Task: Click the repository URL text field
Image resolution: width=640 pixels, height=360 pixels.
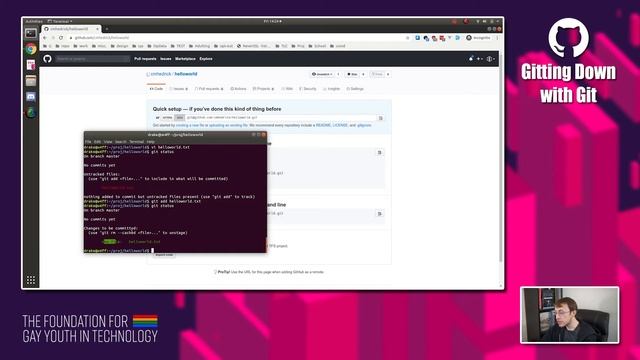Action: [x=281, y=118]
